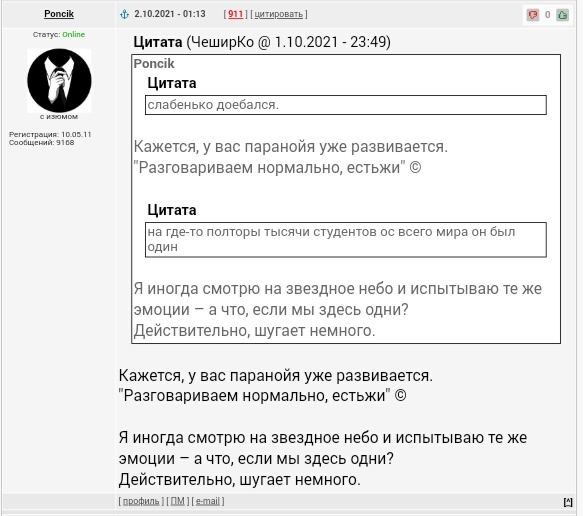Screen dimensions: 583x516
Task: Click the black line Действительно, шугает немного.
Action: [x=240, y=480]
